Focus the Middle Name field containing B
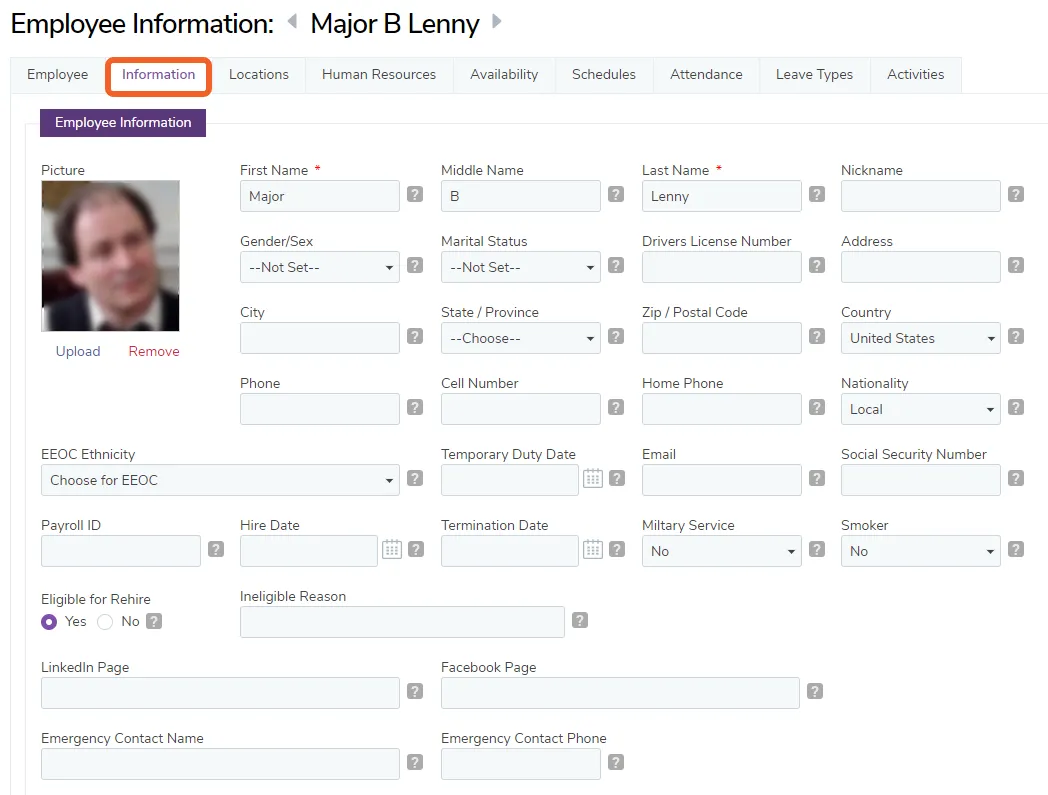Screen dimensions: 1048x795 521,197
